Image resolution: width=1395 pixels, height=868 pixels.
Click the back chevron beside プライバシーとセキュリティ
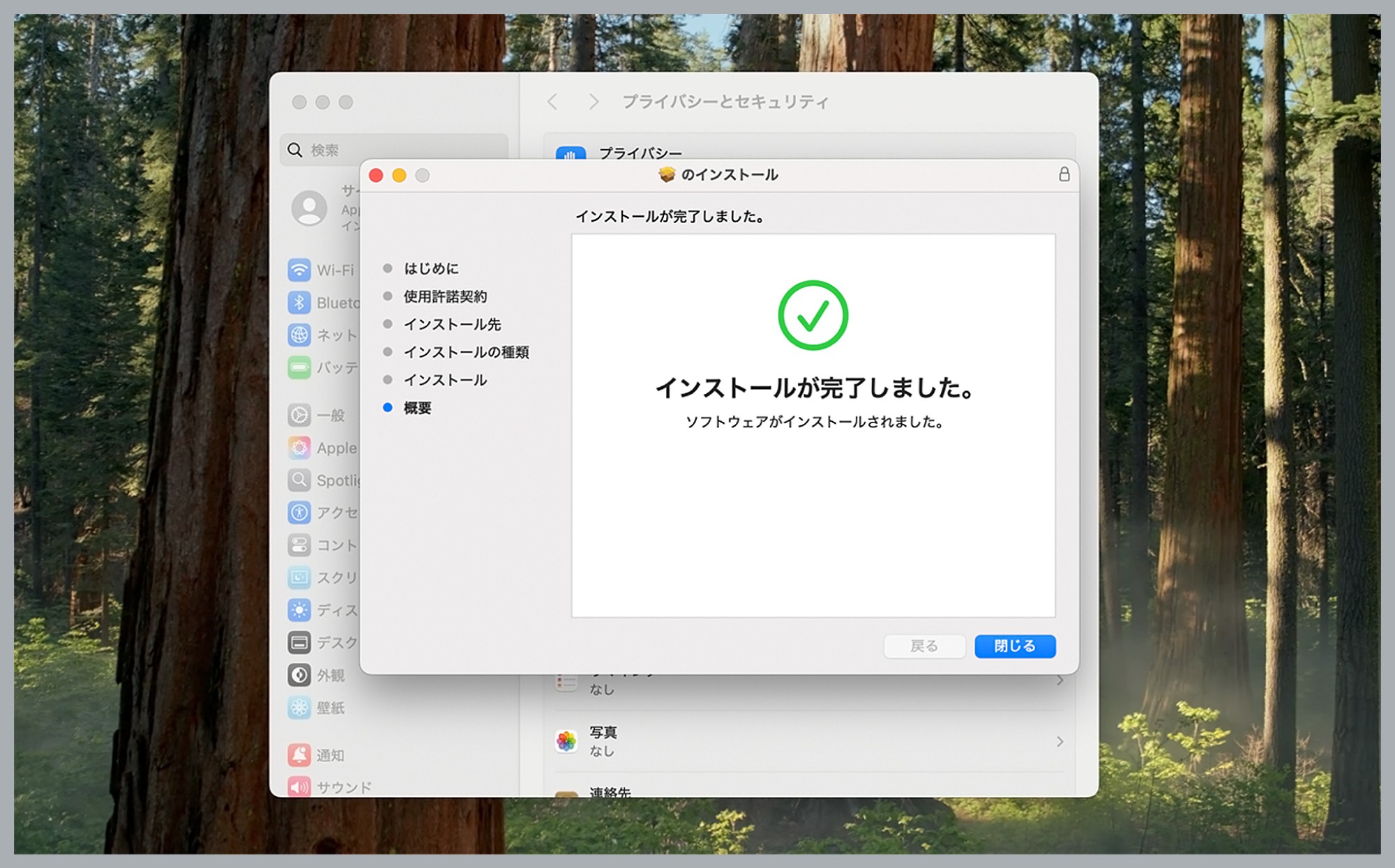coord(552,101)
